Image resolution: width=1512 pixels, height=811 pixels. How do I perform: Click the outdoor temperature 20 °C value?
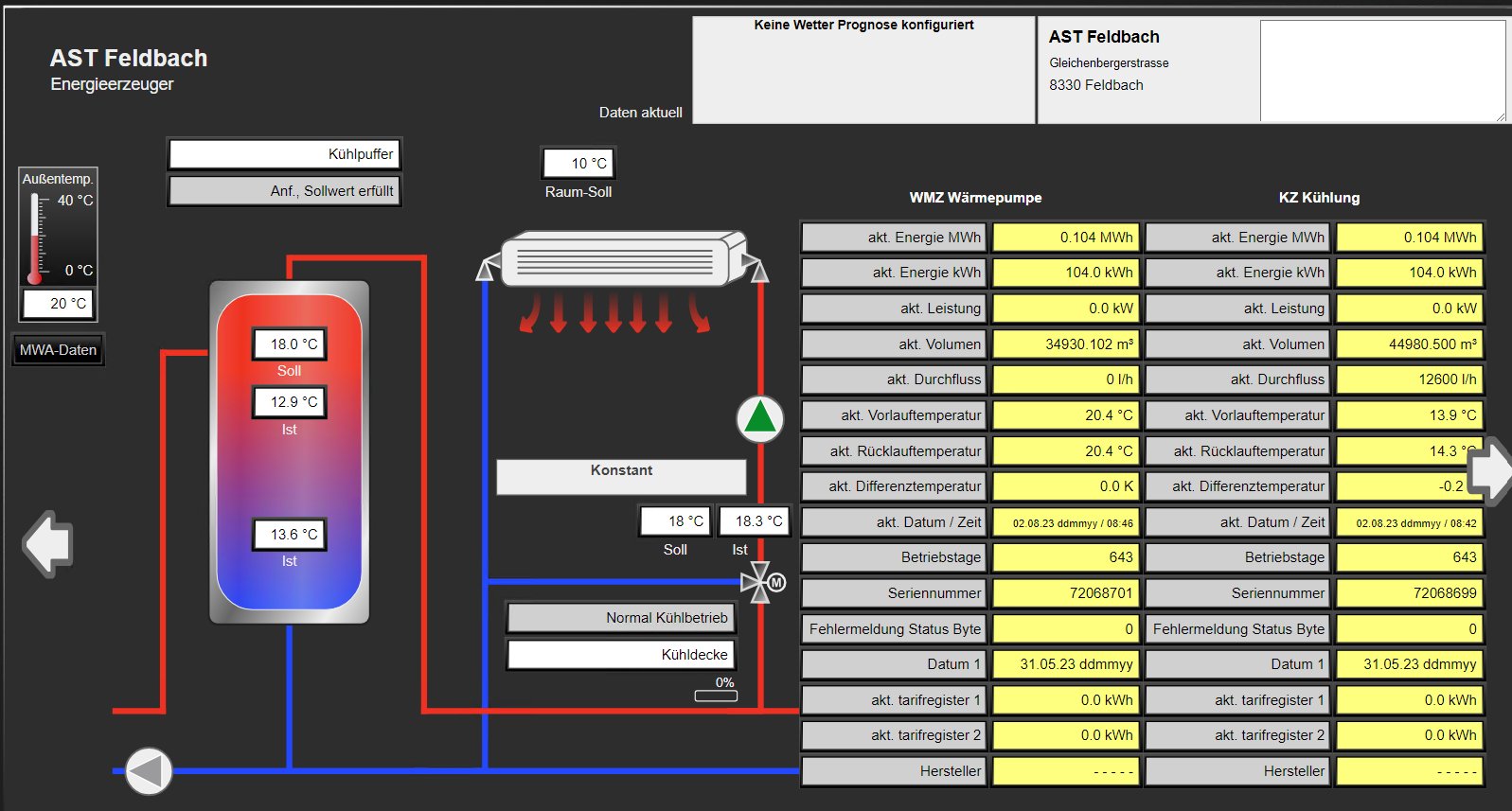tap(58, 304)
